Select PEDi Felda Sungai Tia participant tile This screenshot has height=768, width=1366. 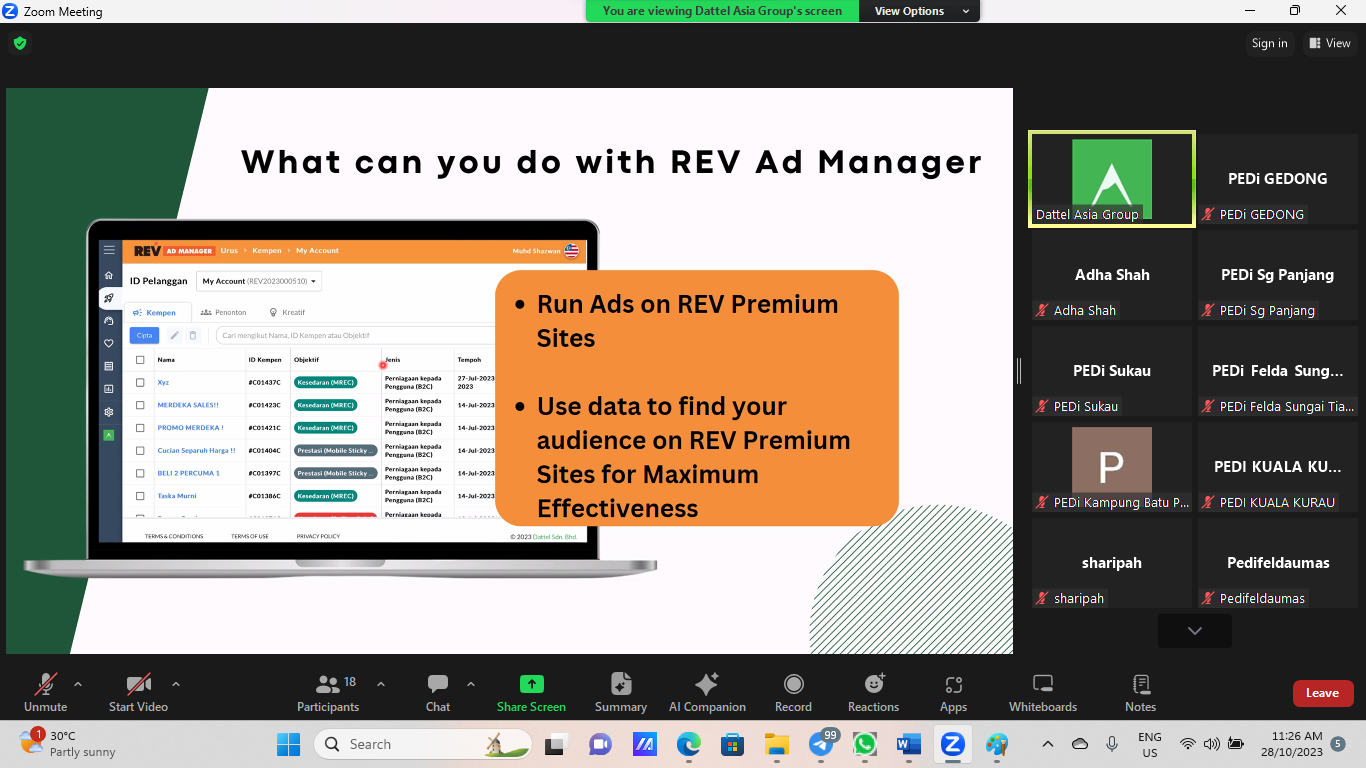[1278, 371]
